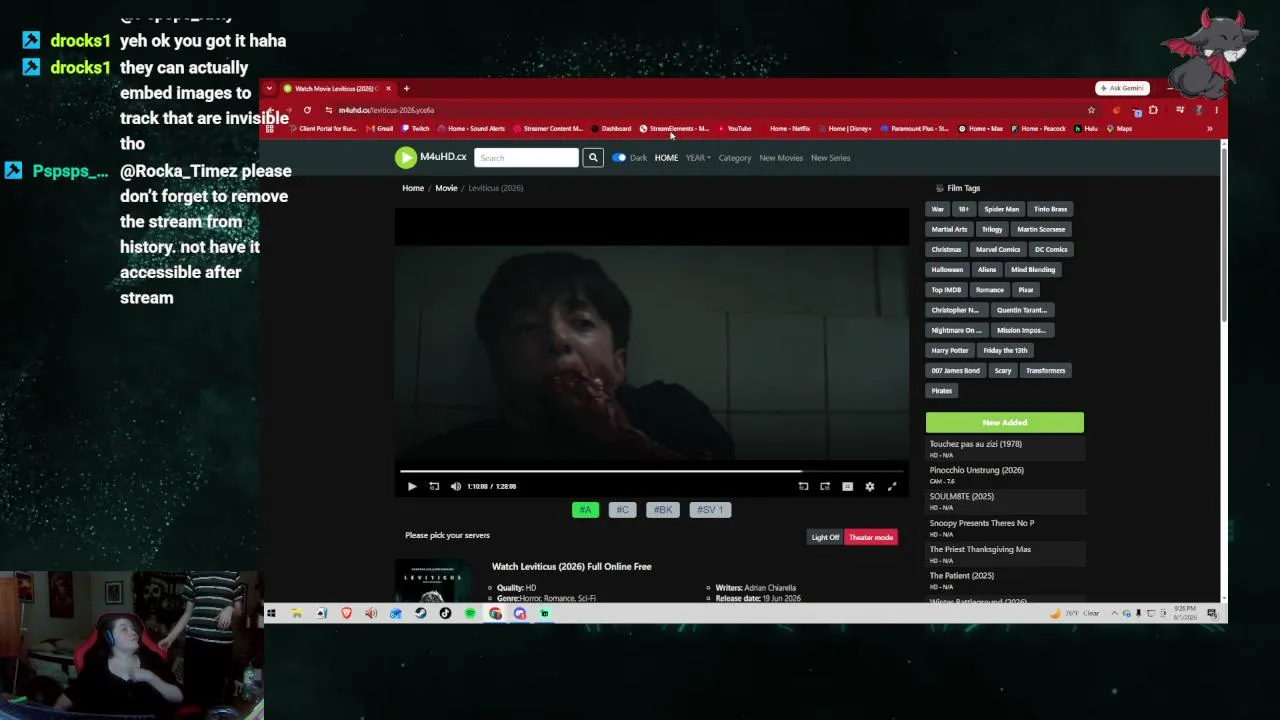Click the M4uHD.cx site logo

[x=431, y=157]
